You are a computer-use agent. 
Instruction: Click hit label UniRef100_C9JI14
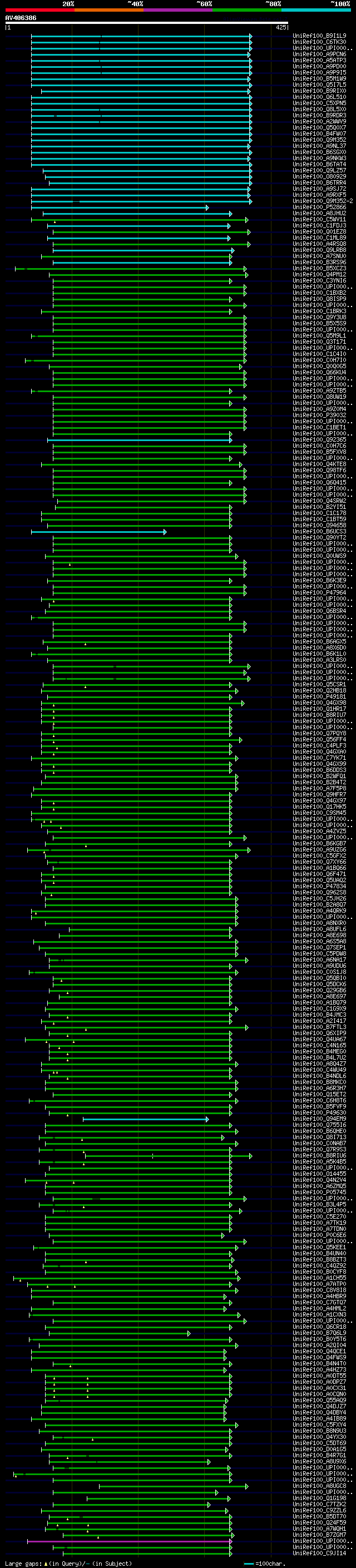319,1553
